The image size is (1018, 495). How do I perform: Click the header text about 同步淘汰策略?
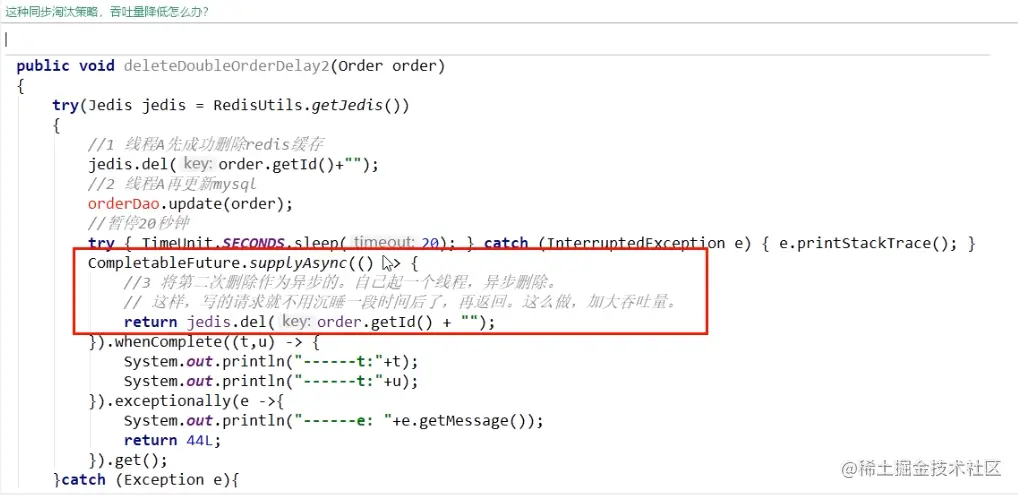107,11
